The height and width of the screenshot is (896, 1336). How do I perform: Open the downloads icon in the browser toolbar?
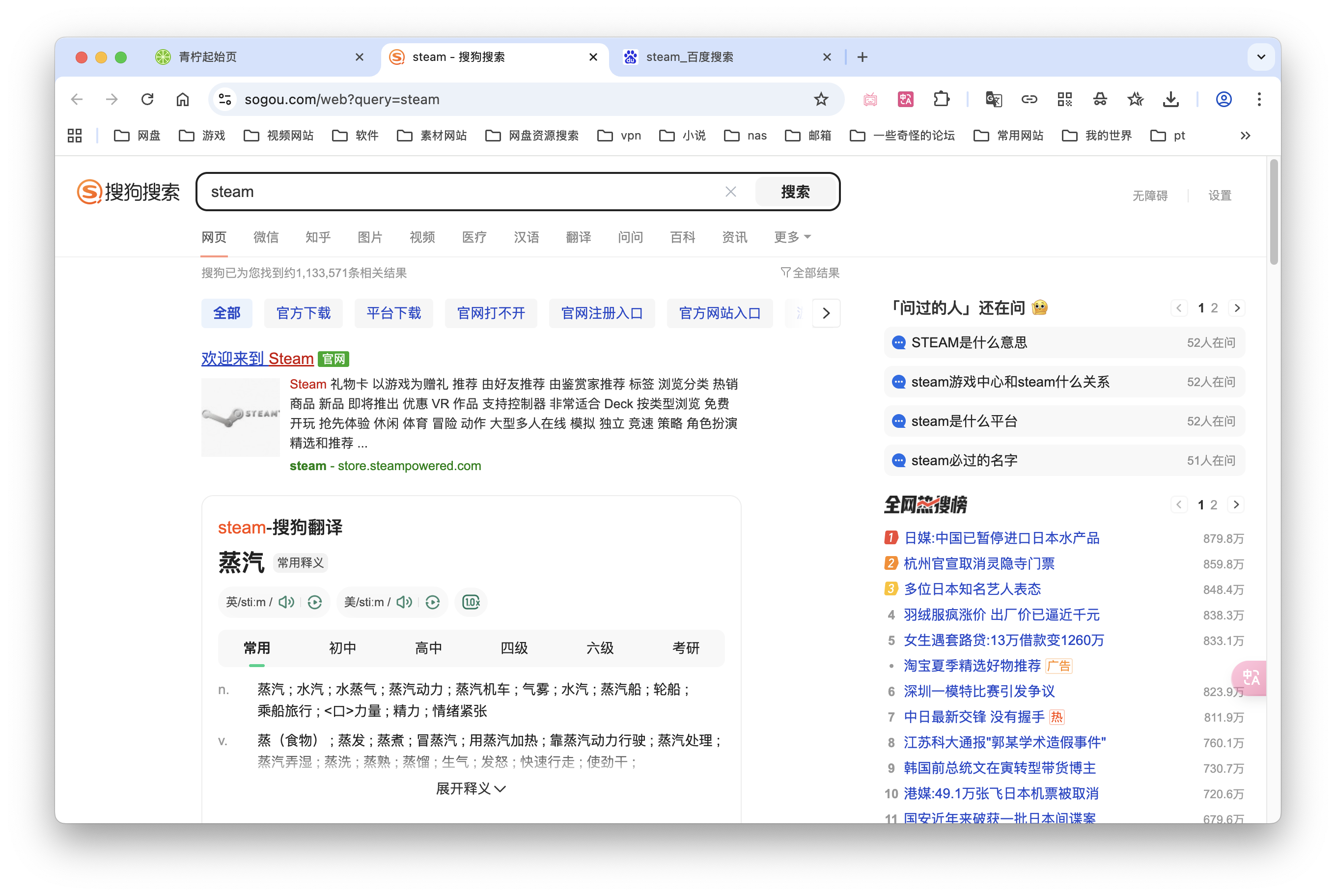tap(1170, 99)
